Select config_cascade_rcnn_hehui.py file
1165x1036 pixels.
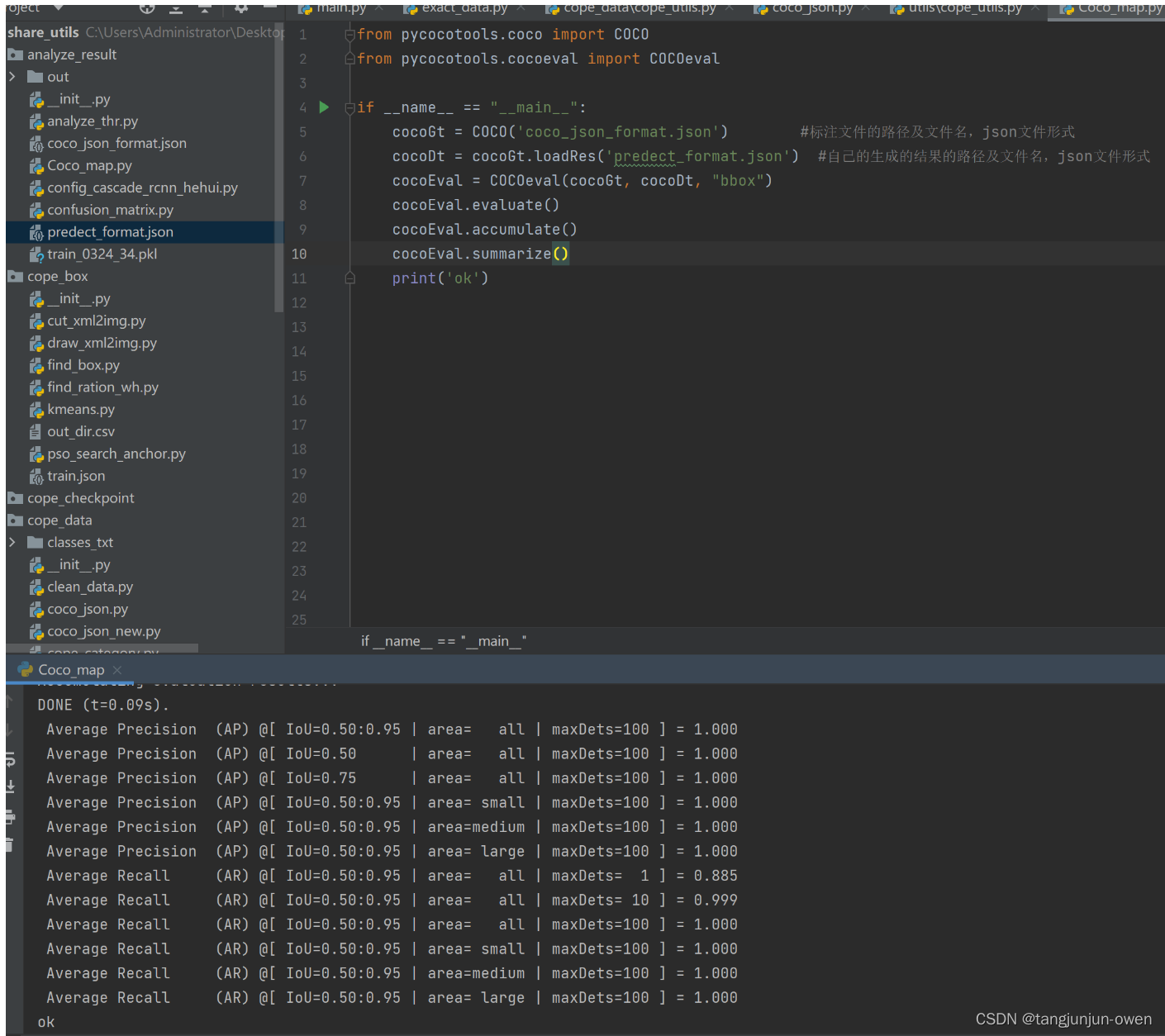[142, 188]
